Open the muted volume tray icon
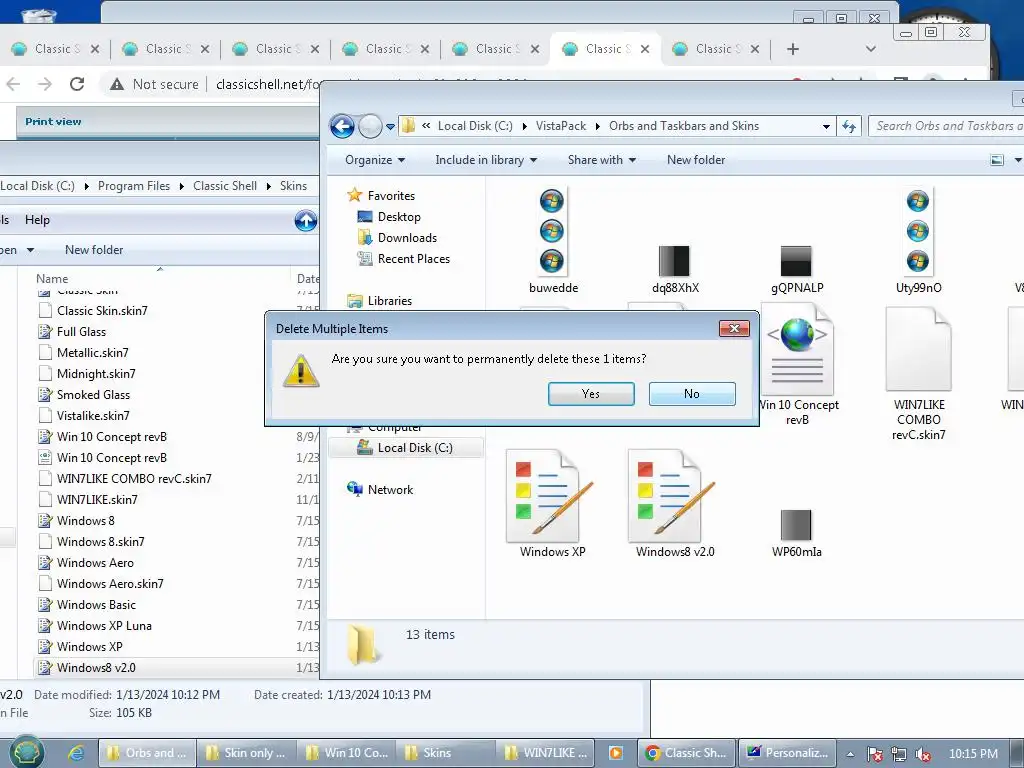This screenshot has height=768, width=1024. tap(923, 754)
